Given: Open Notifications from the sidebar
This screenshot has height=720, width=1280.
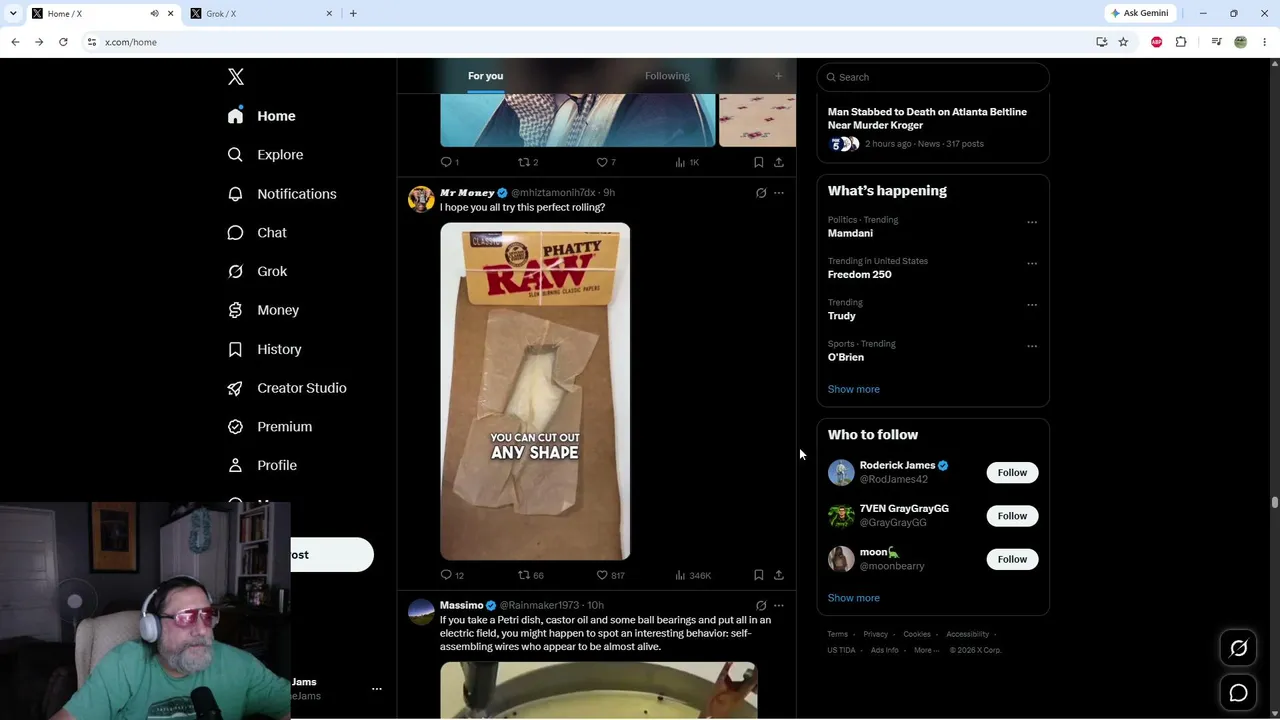Looking at the screenshot, I should pyautogui.click(x=282, y=194).
